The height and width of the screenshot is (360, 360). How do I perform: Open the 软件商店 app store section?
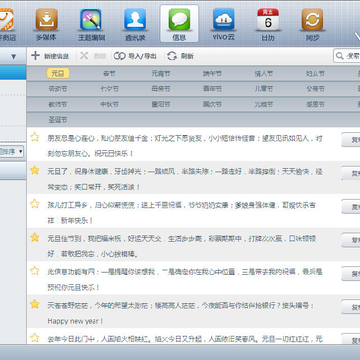pos(7,24)
